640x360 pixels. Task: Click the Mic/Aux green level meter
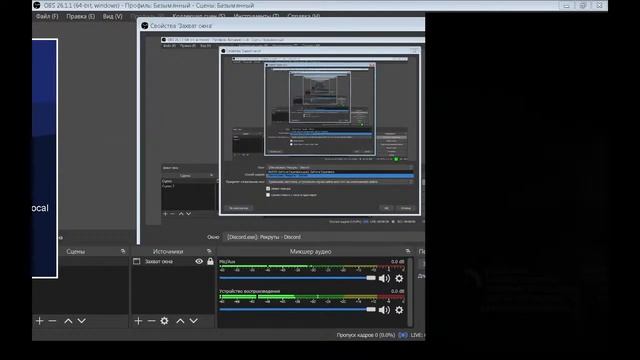312,267
